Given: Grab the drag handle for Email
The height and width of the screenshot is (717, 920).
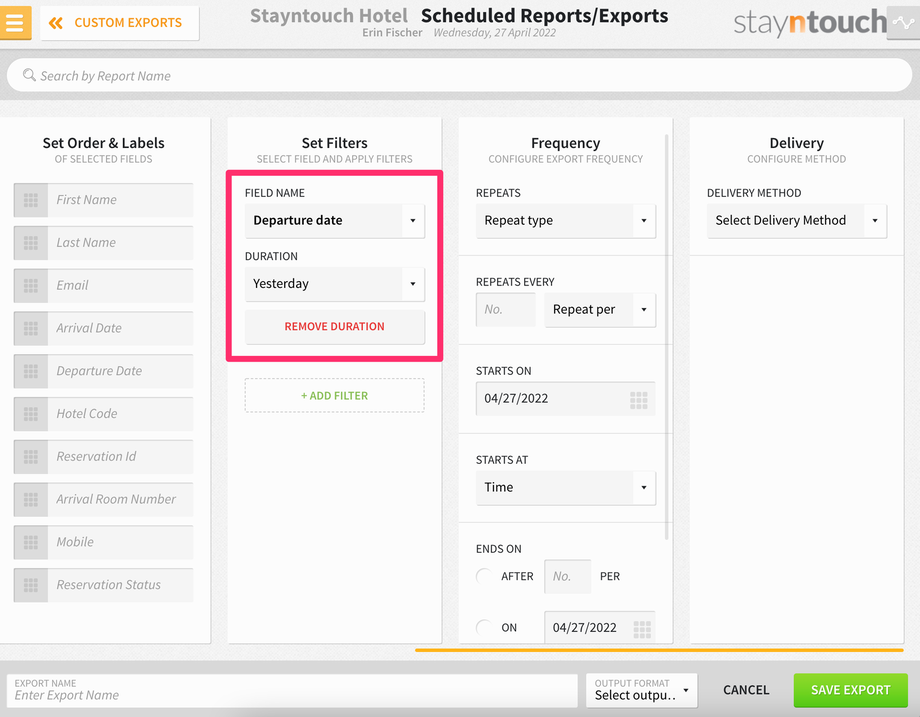Looking at the screenshot, I should pyautogui.click(x=31, y=286).
